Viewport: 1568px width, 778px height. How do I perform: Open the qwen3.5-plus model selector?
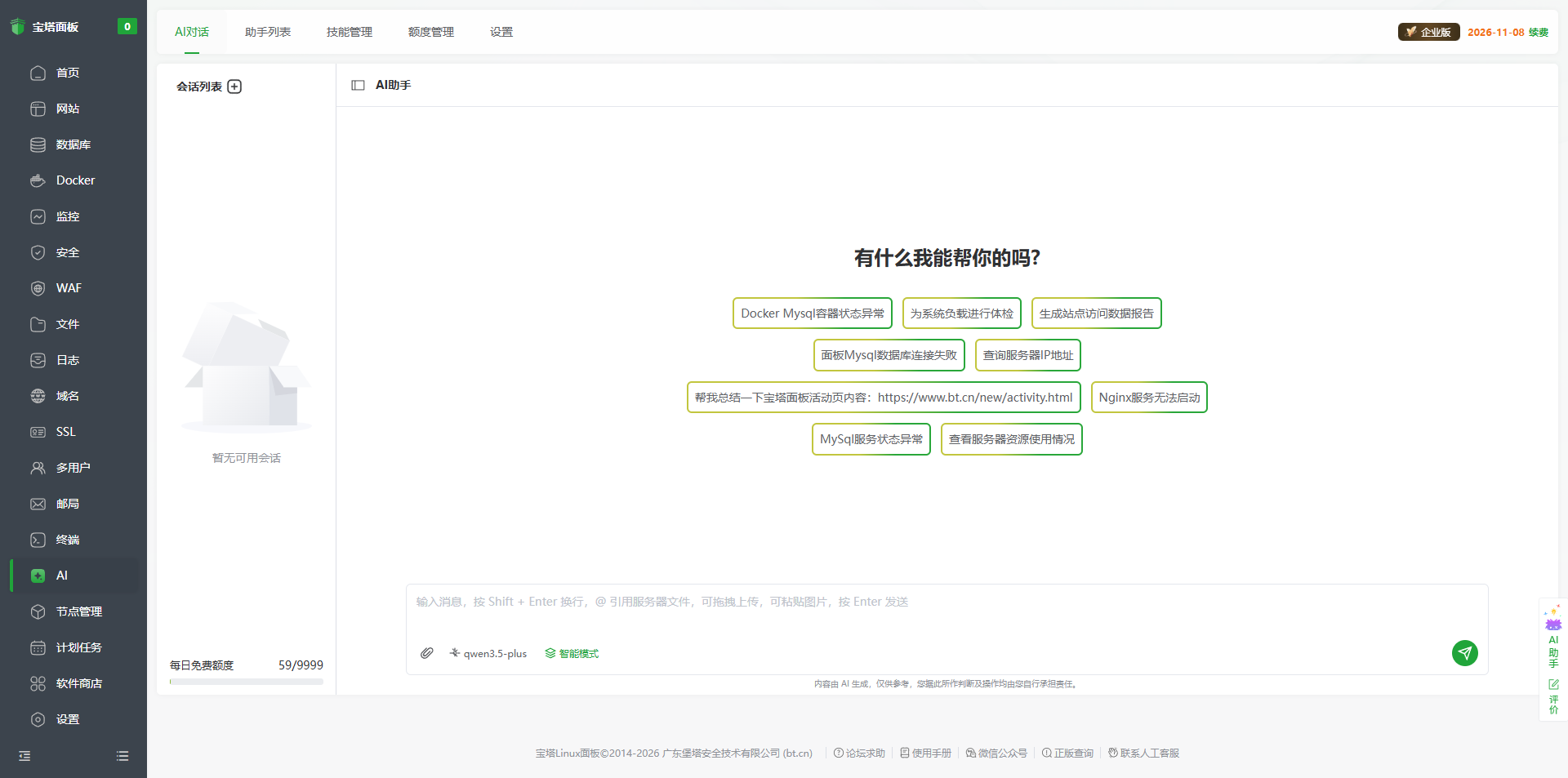coord(488,653)
